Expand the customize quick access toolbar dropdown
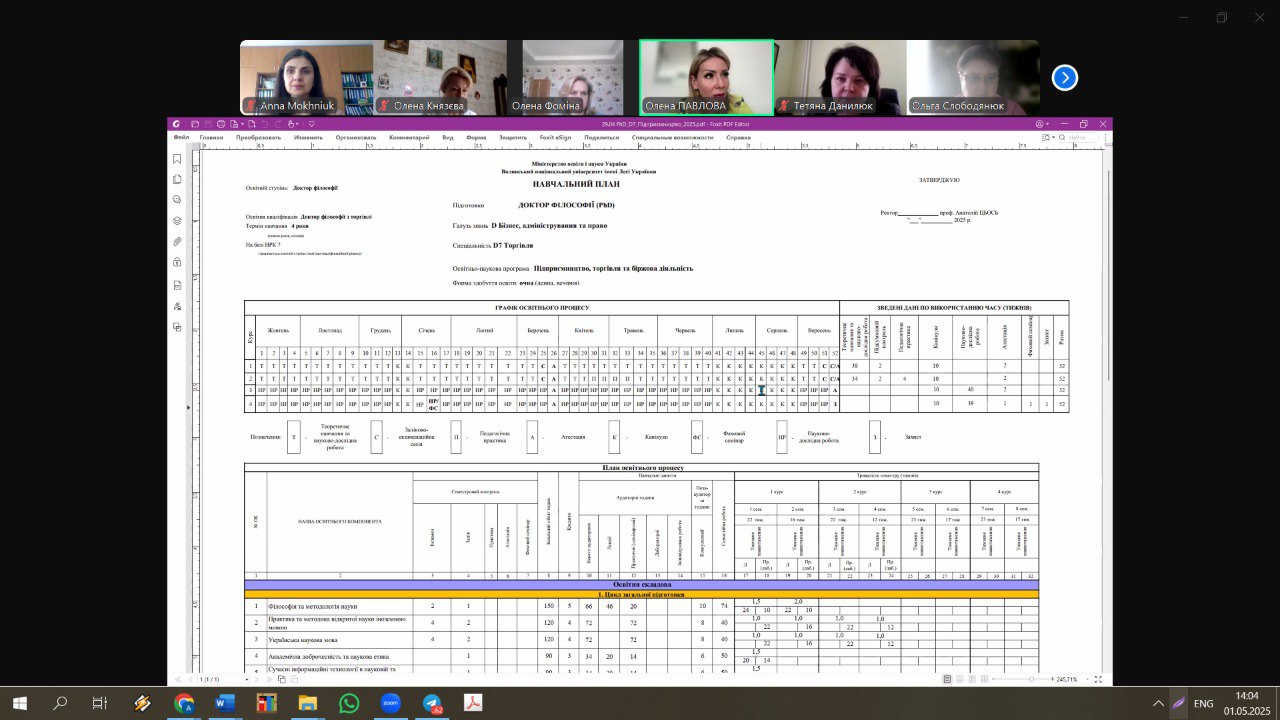The height and width of the screenshot is (720, 1280). click(312, 124)
